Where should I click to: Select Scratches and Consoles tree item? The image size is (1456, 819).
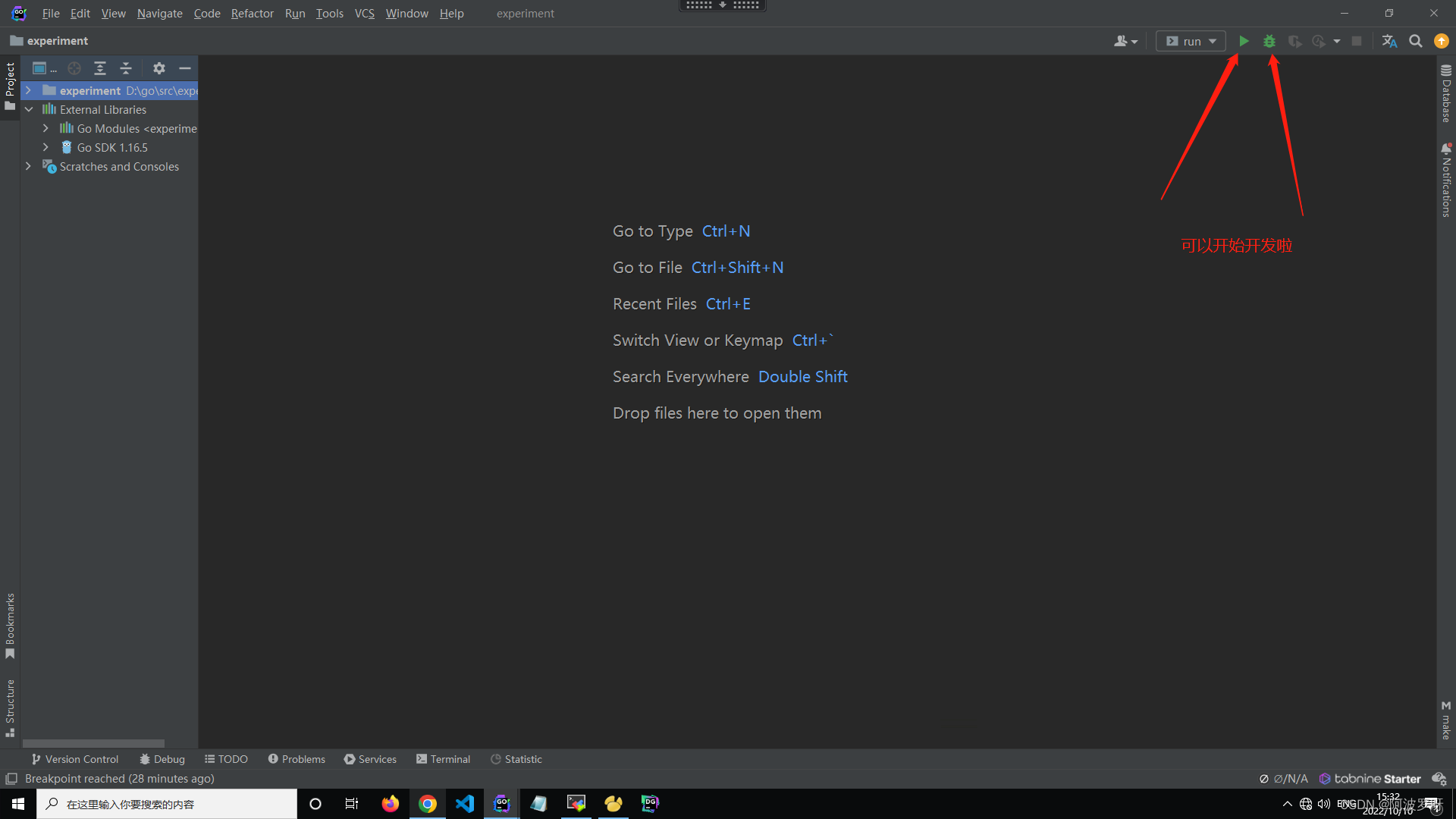[x=119, y=166]
